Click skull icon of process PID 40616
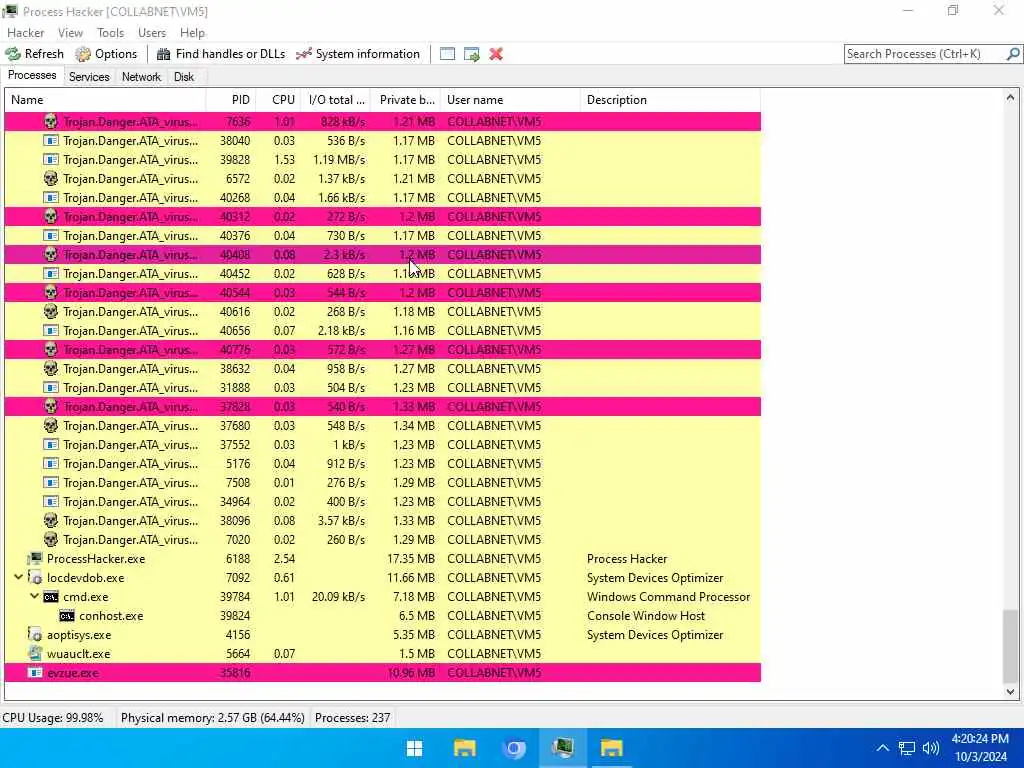This screenshot has height=768, width=1024. coord(50,312)
